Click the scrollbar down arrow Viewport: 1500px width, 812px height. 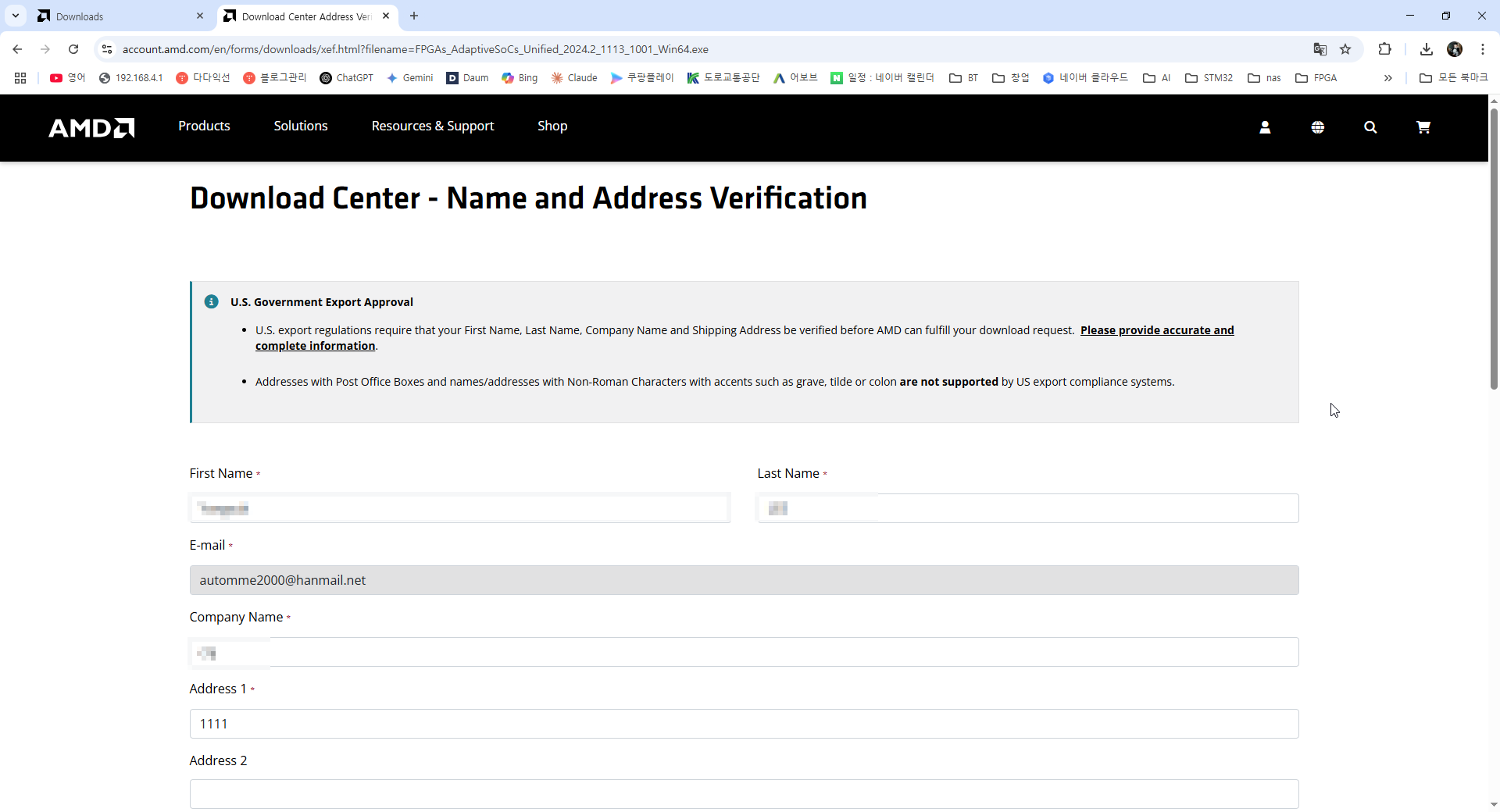(1494, 804)
